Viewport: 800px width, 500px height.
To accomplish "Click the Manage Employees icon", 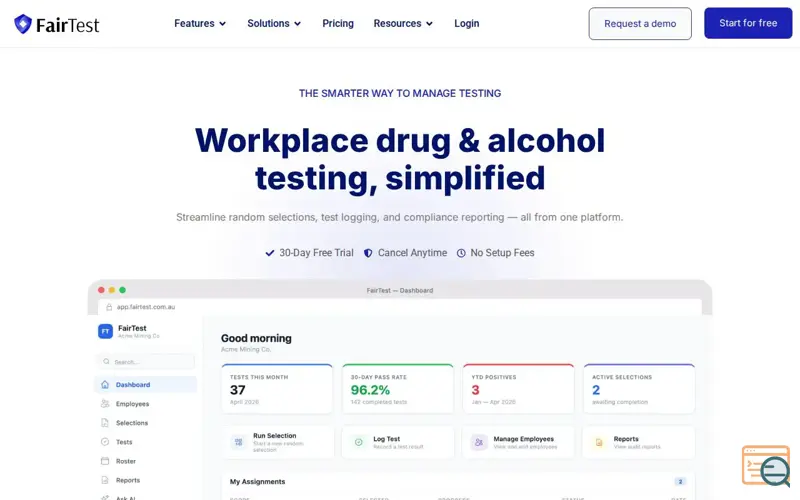I will click(x=479, y=442).
